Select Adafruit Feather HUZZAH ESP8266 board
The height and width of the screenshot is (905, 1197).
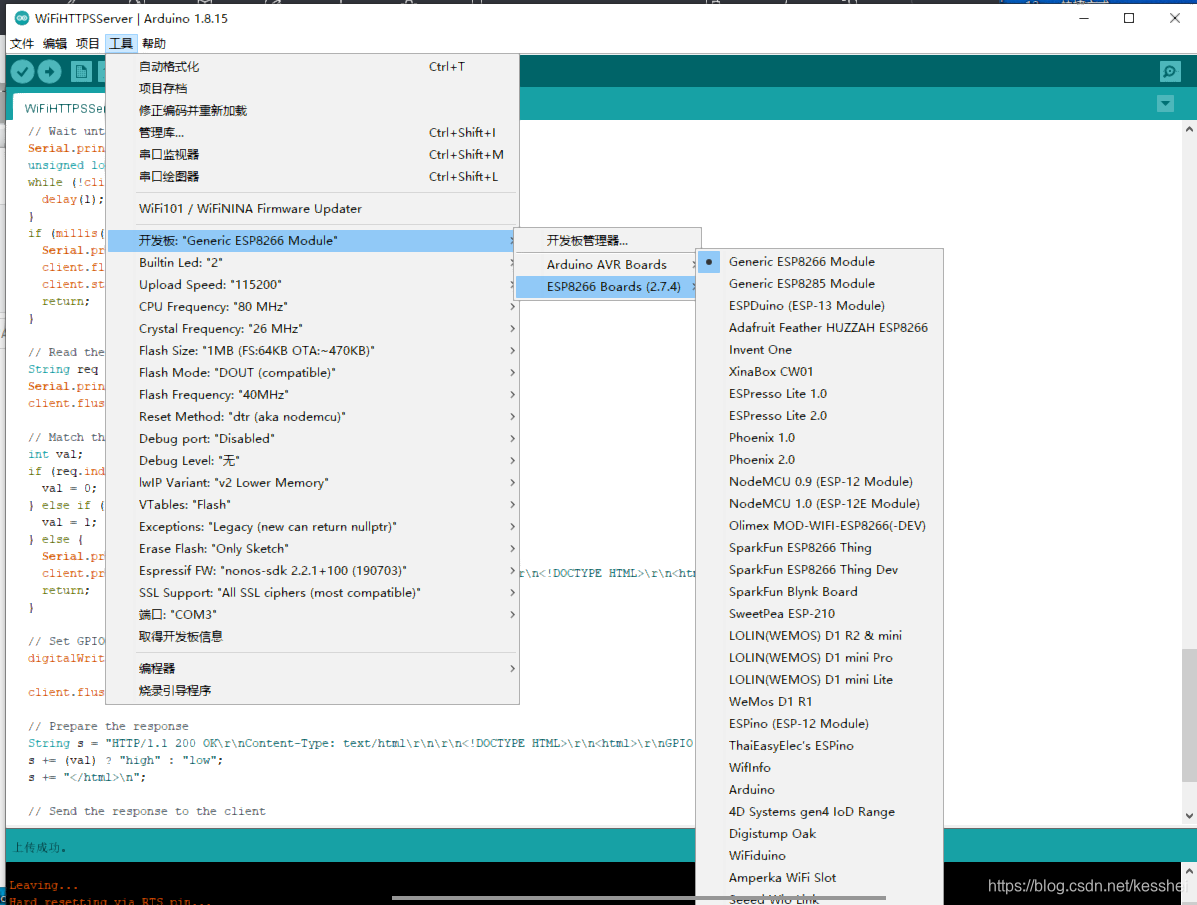(x=820, y=328)
